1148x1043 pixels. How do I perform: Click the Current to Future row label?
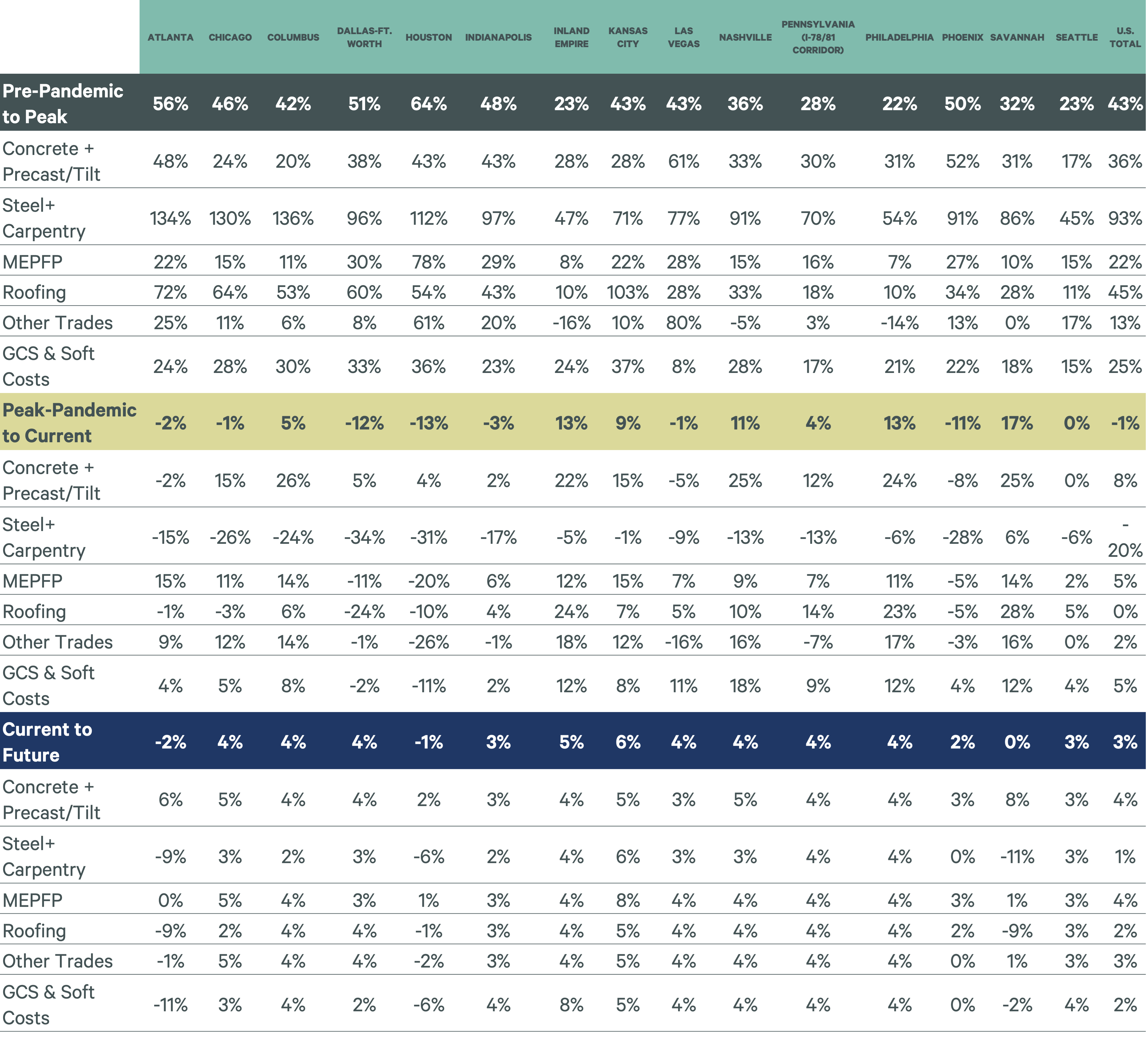tap(48, 742)
